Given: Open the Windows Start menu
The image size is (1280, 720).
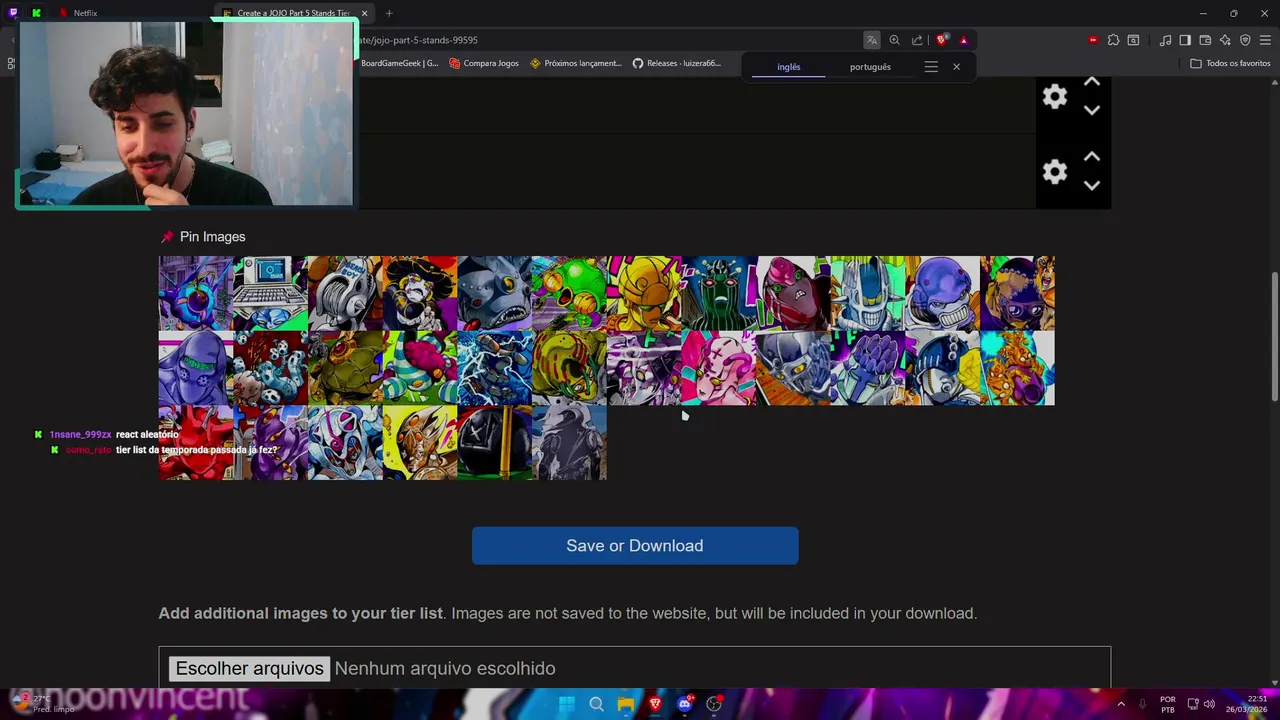Looking at the screenshot, I should tap(567, 704).
